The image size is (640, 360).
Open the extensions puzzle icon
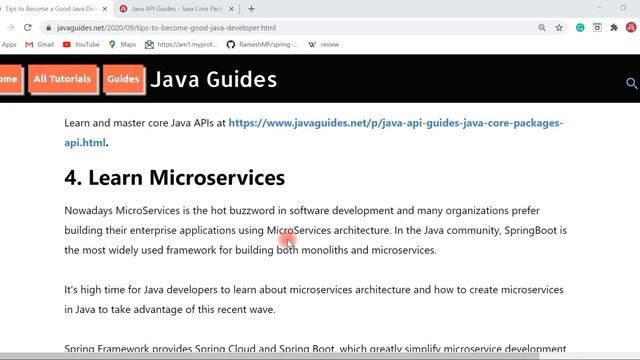[614, 28]
